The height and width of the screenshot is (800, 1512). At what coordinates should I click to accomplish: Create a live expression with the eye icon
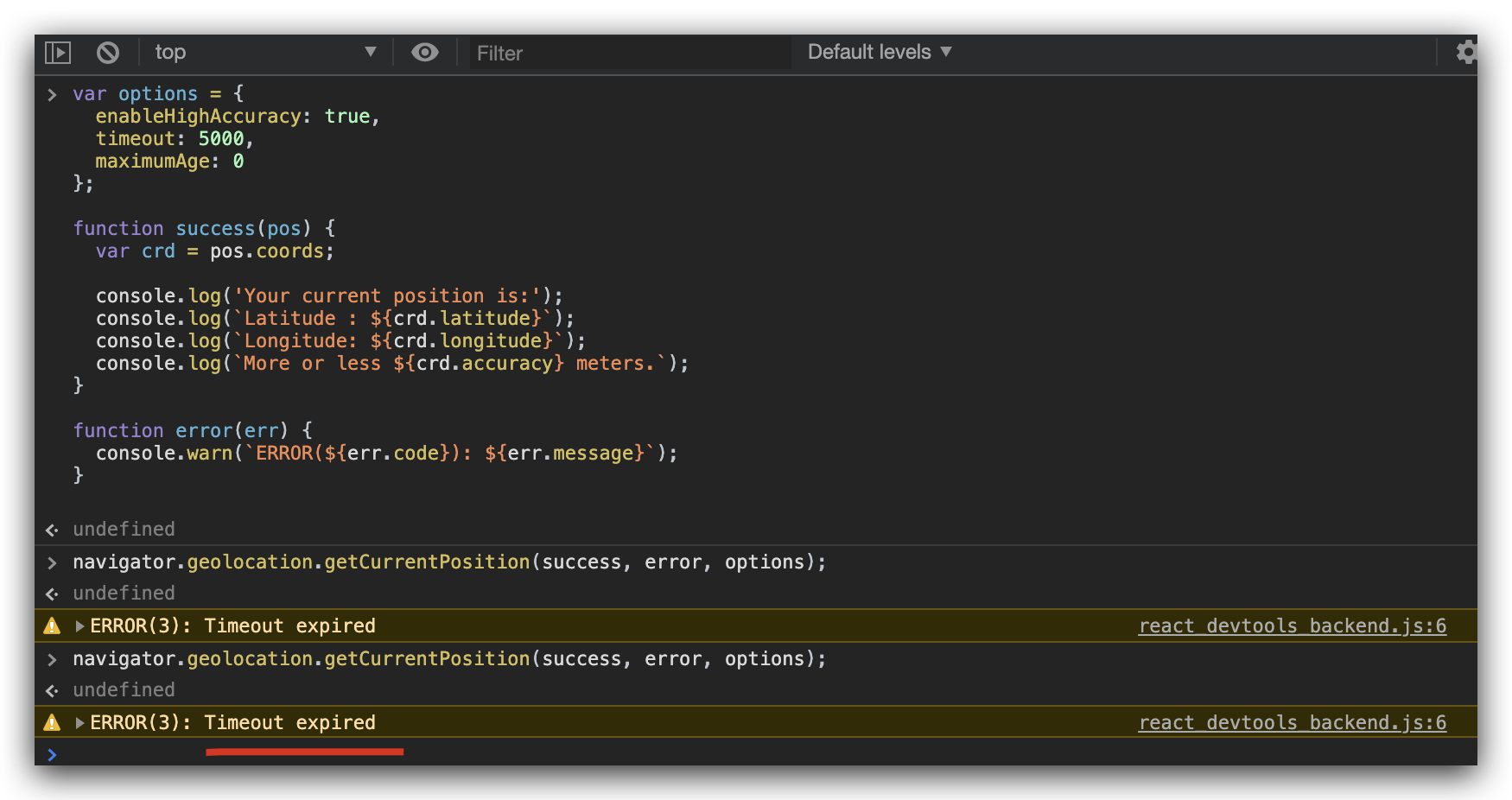point(424,53)
